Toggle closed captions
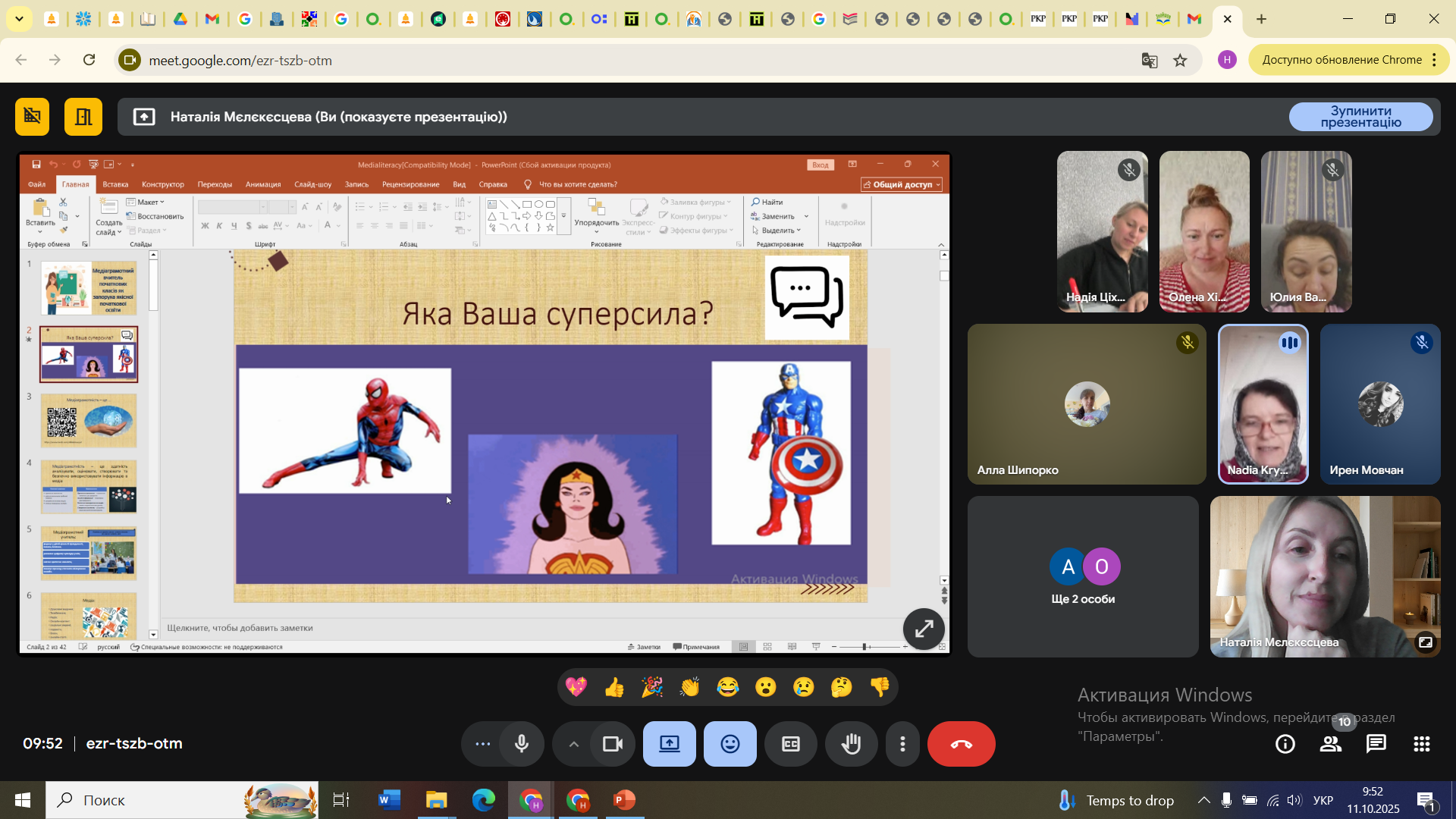Image resolution: width=1456 pixels, height=819 pixels. [x=790, y=744]
